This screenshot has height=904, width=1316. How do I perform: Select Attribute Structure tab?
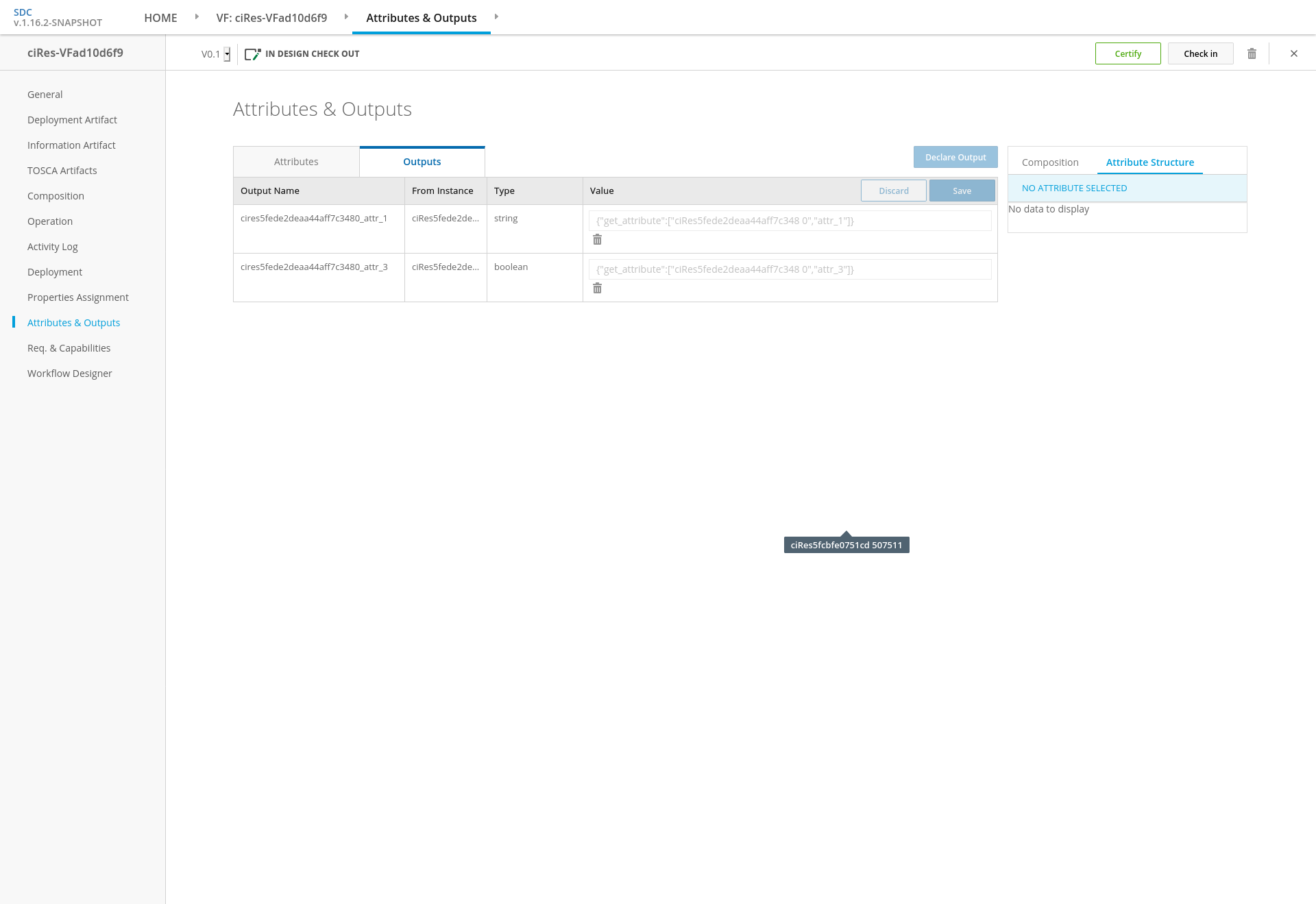(x=1149, y=162)
